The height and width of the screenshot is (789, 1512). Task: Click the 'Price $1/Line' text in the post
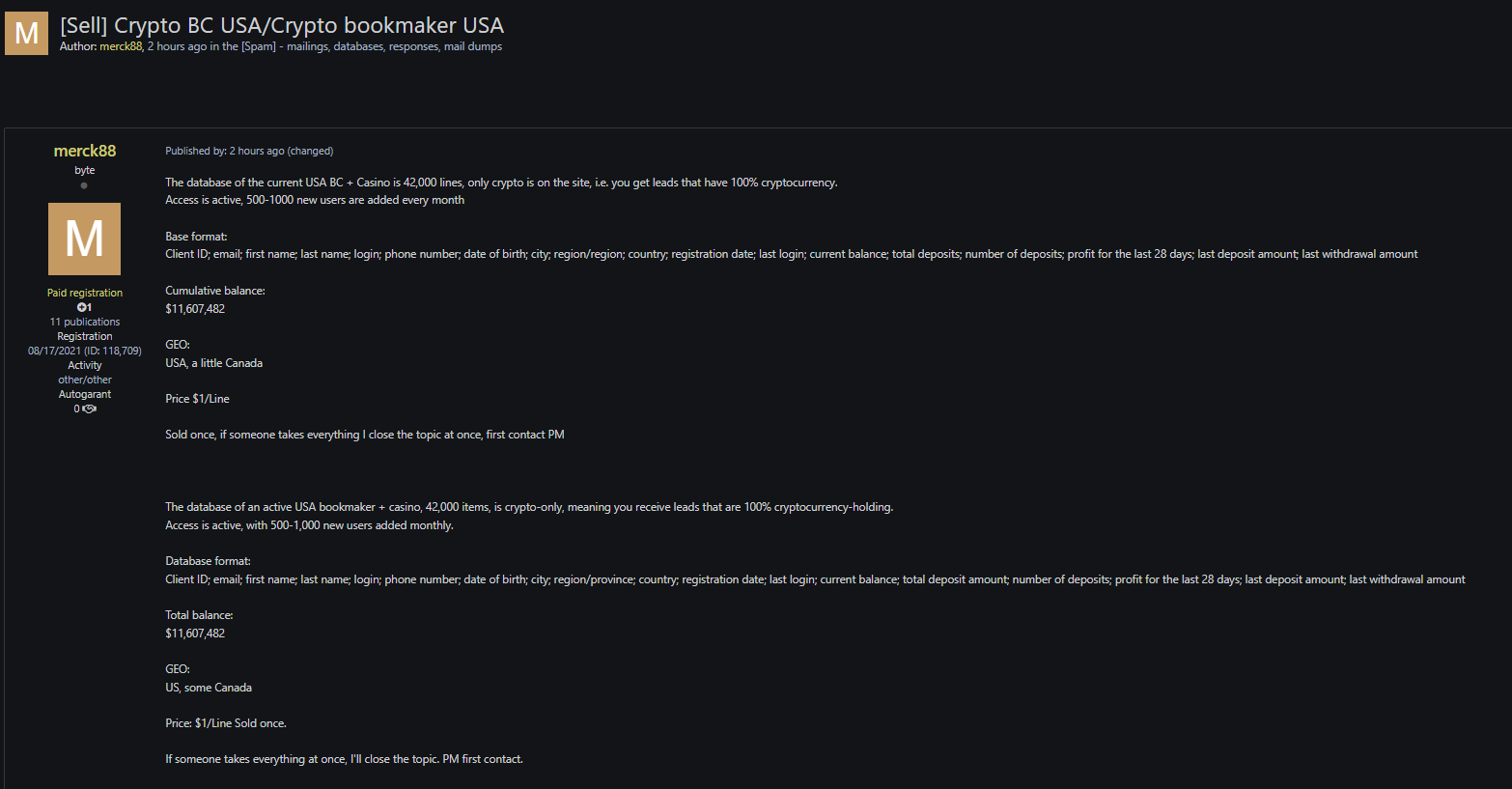(x=197, y=399)
